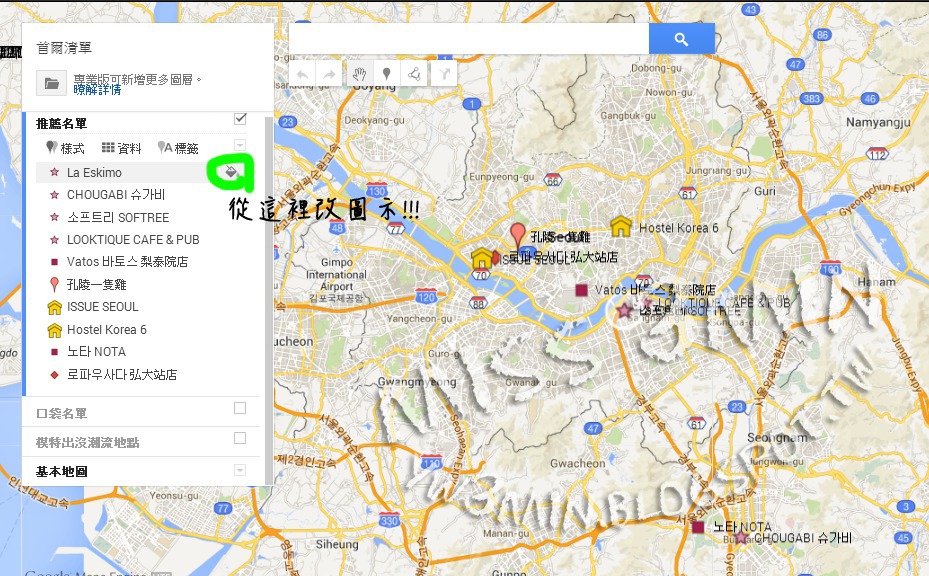Expand the 基本地圖 dropdown arrow
Image resolution: width=929 pixels, height=576 pixels.
click(x=240, y=471)
